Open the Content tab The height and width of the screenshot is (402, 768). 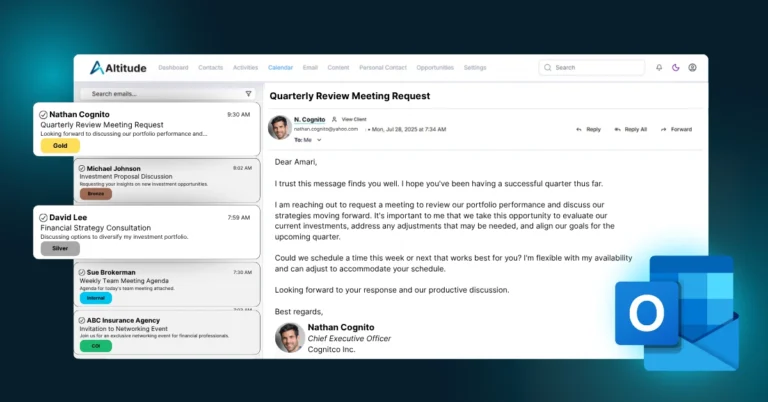[x=338, y=68]
